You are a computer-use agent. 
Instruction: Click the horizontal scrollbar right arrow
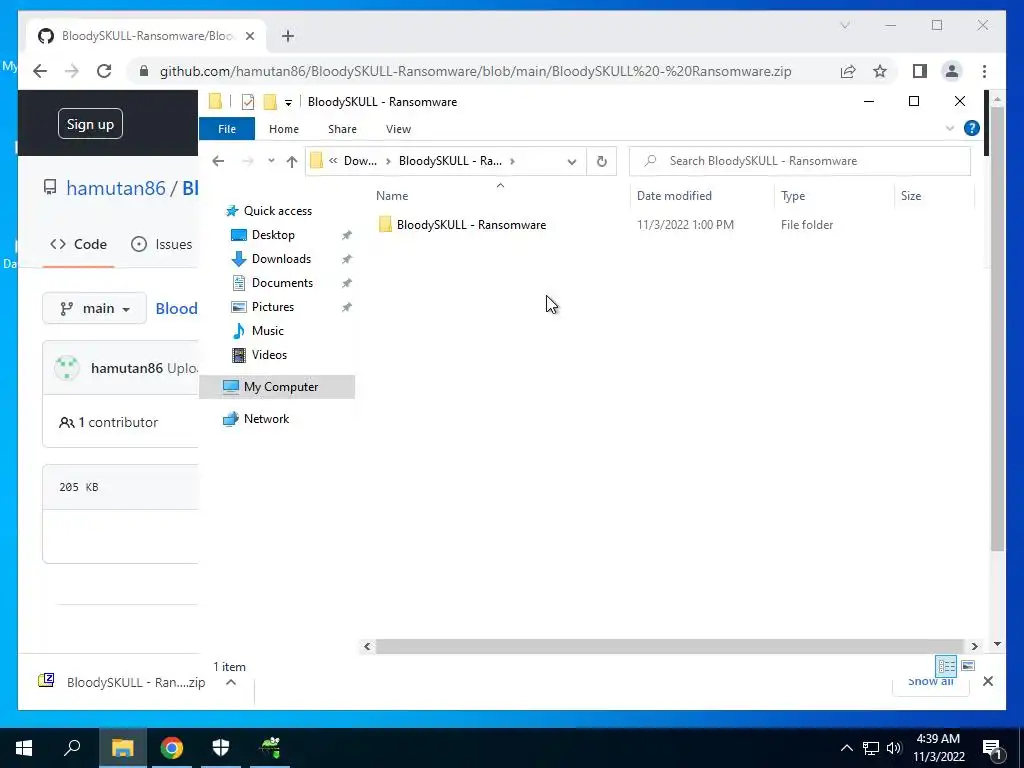pos(974,647)
